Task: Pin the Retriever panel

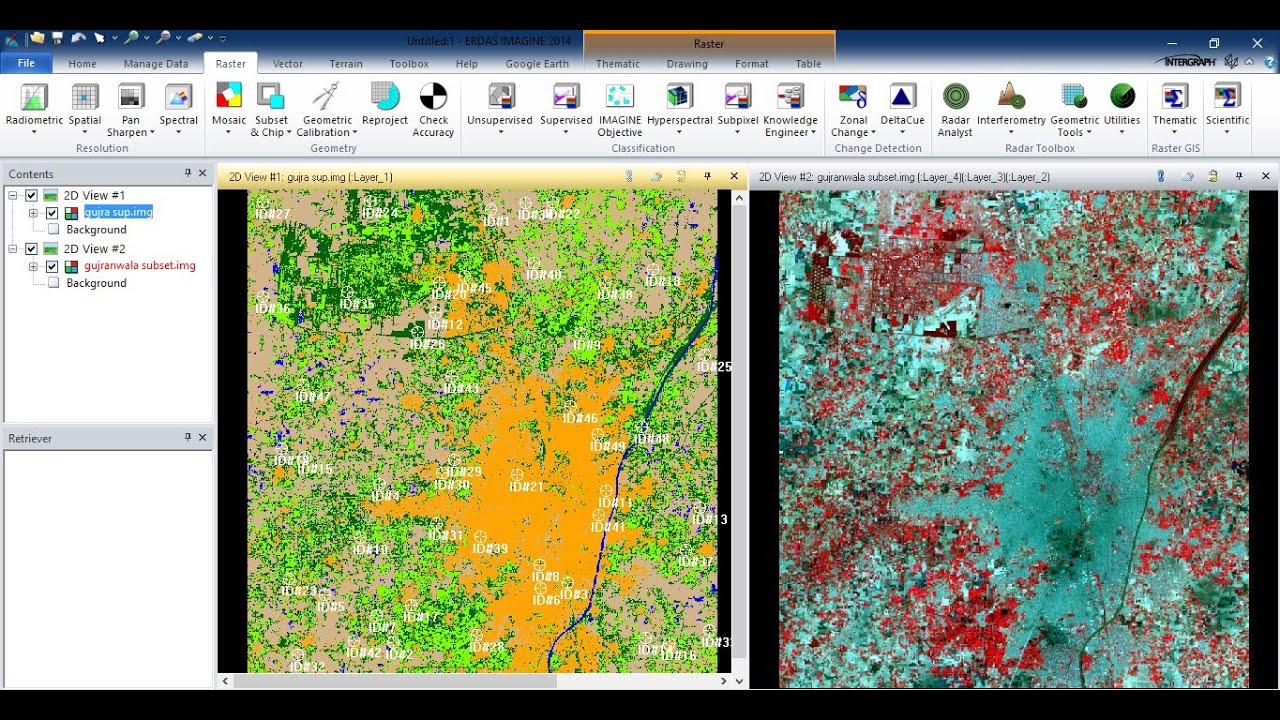Action: (x=187, y=437)
